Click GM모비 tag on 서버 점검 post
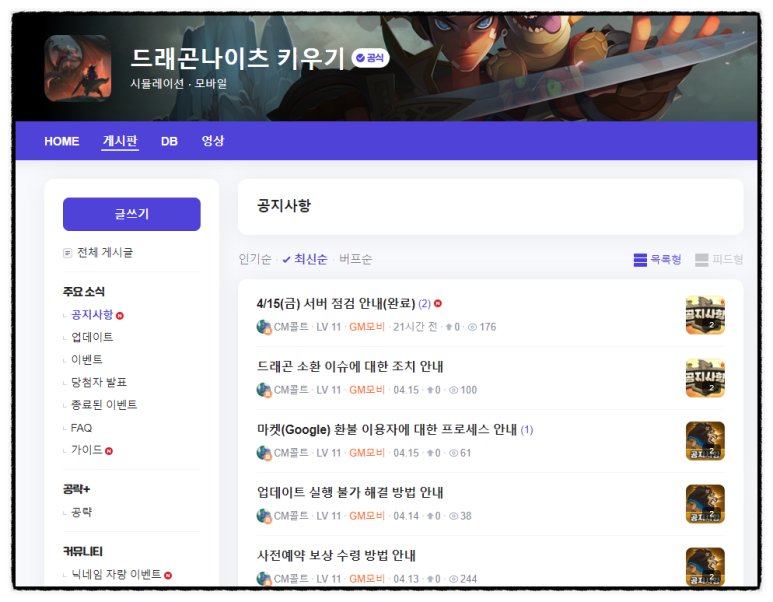The width and height of the screenshot is (773, 602). pos(367,327)
